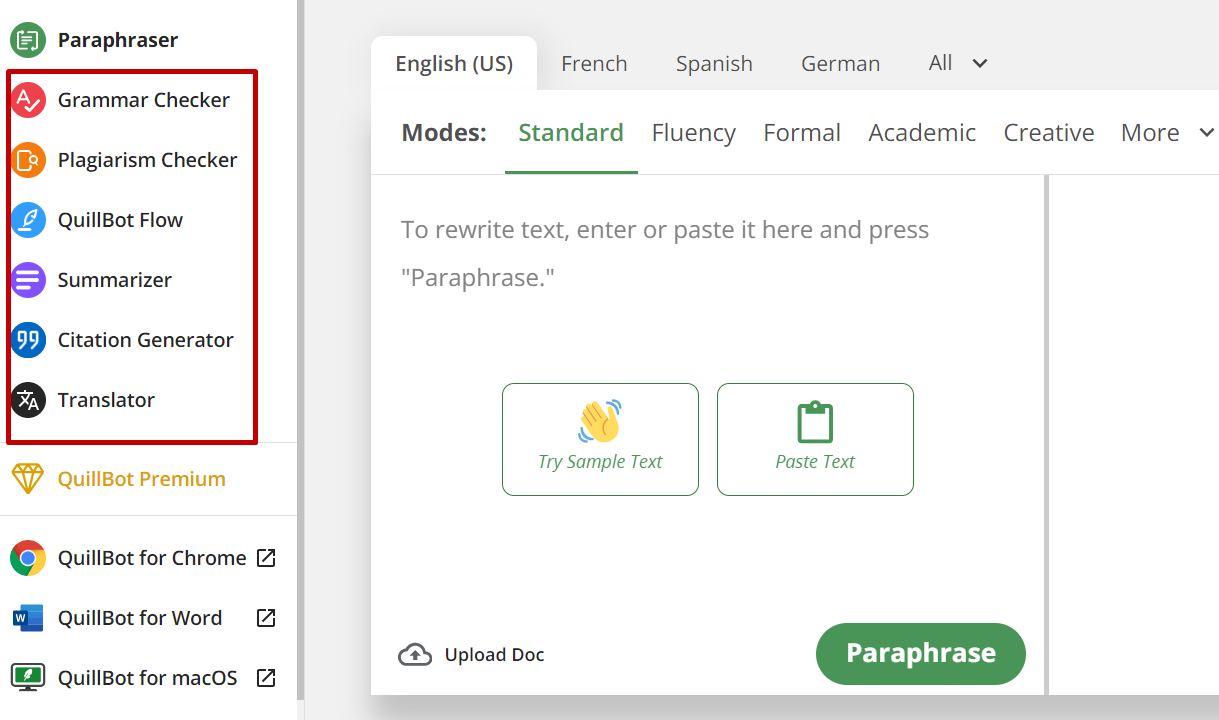Click the QuillBot Premium diamond icon

(x=28, y=479)
